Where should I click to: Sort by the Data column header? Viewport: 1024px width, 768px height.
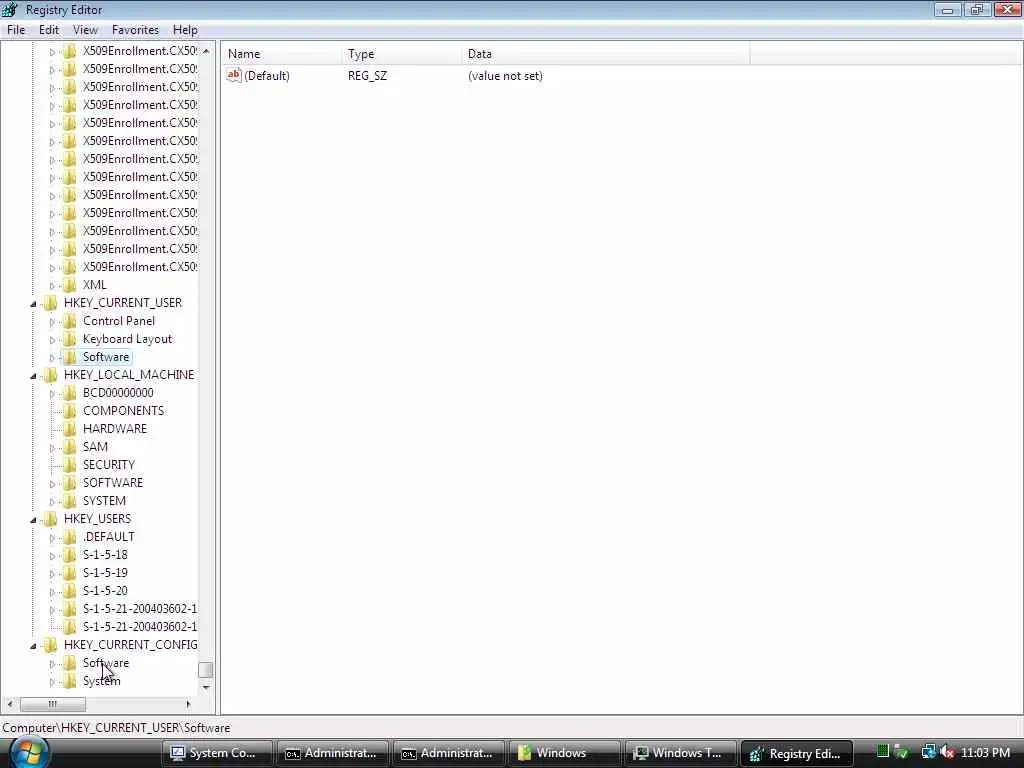click(x=606, y=54)
